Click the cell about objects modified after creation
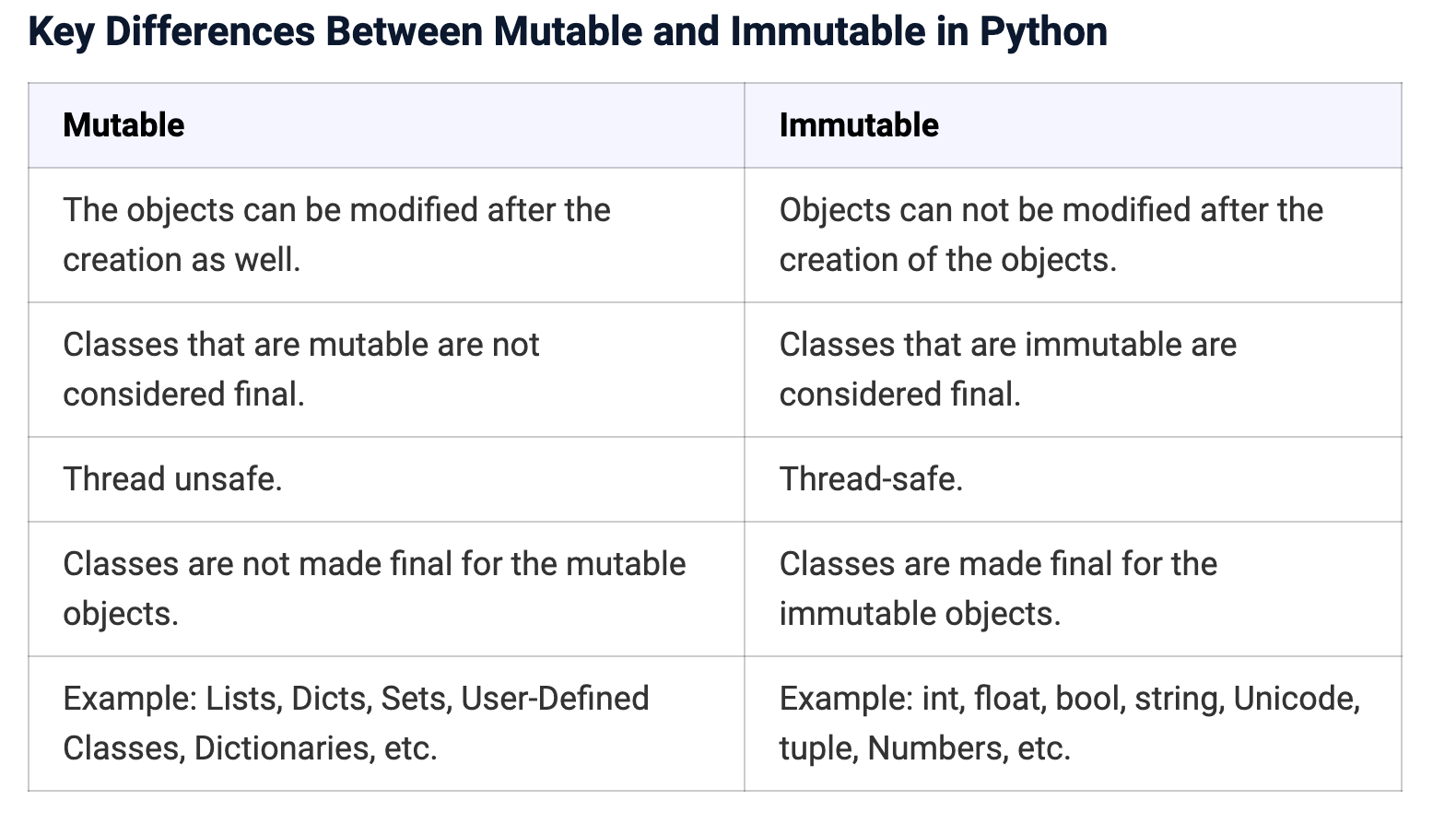 tap(386, 235)
